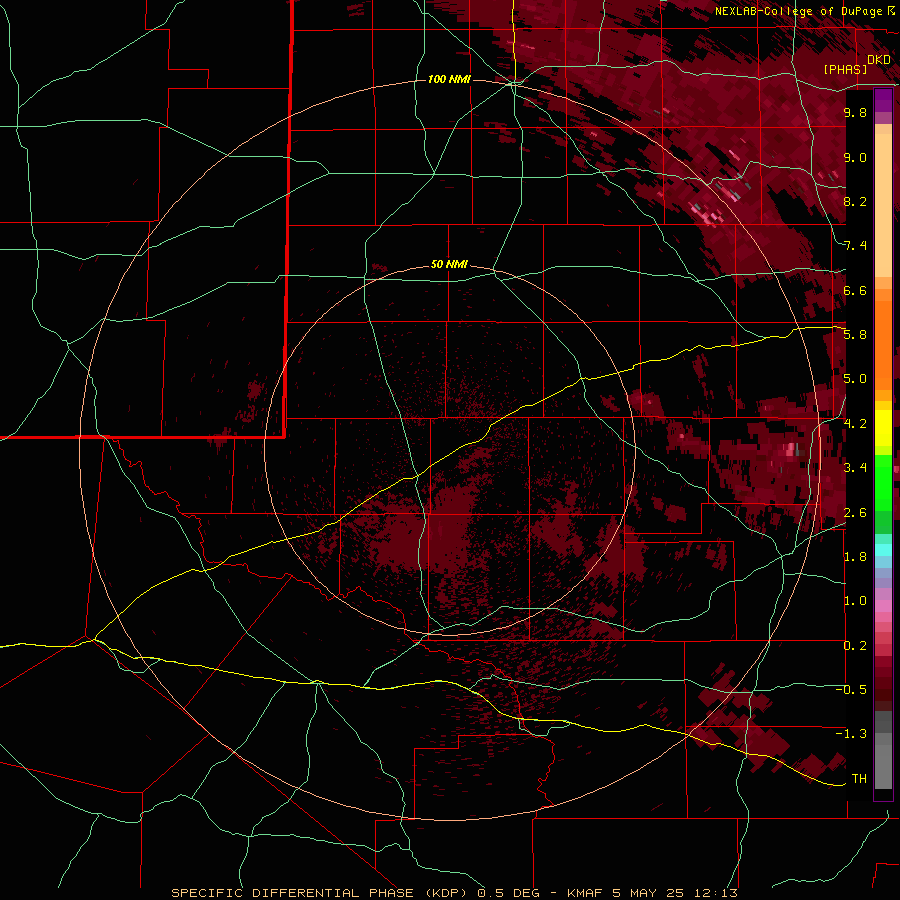Click the "DKD" product code label
Image resolution: width=900 pixels, height=900 pixels.
[x=879, y=60]
